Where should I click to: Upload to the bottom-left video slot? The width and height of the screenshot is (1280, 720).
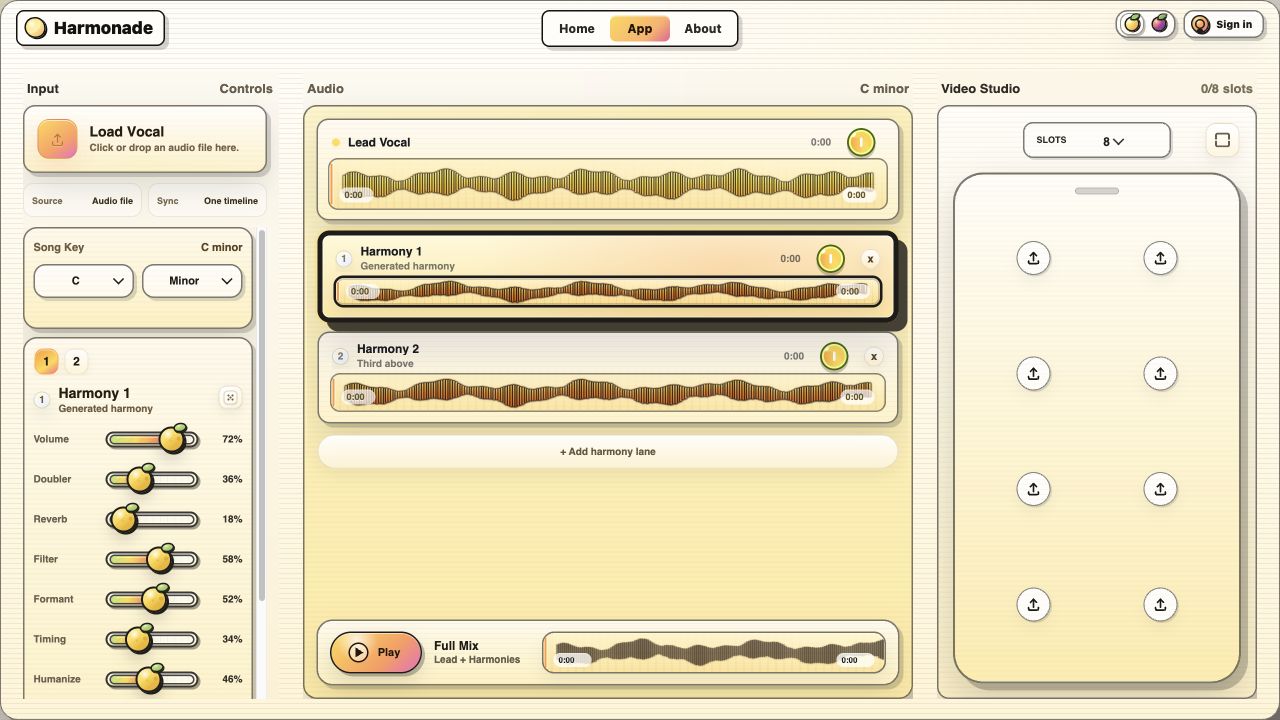coord(1033,604)
